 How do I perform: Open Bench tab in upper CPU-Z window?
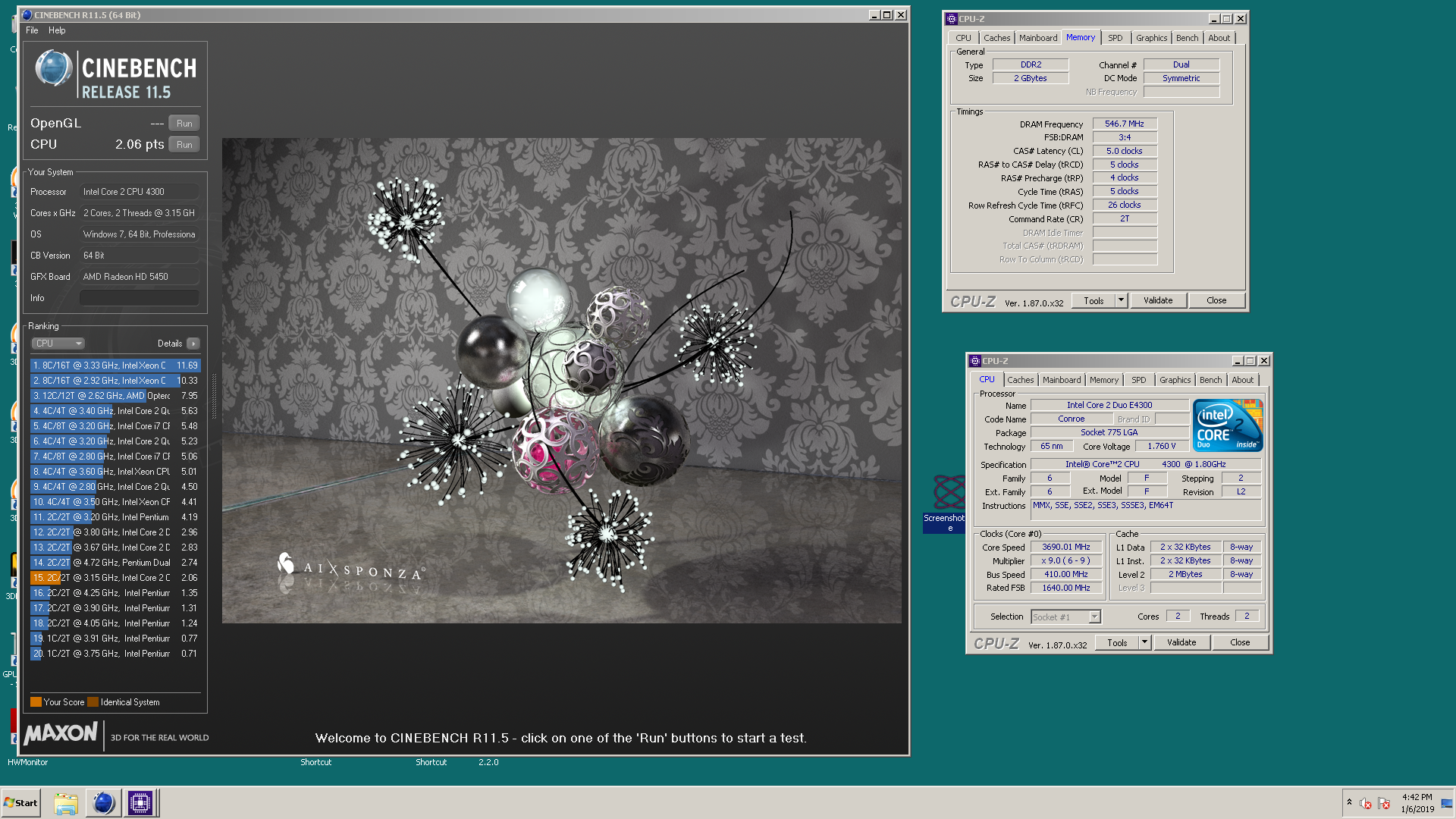click(x=1187, y=38)
